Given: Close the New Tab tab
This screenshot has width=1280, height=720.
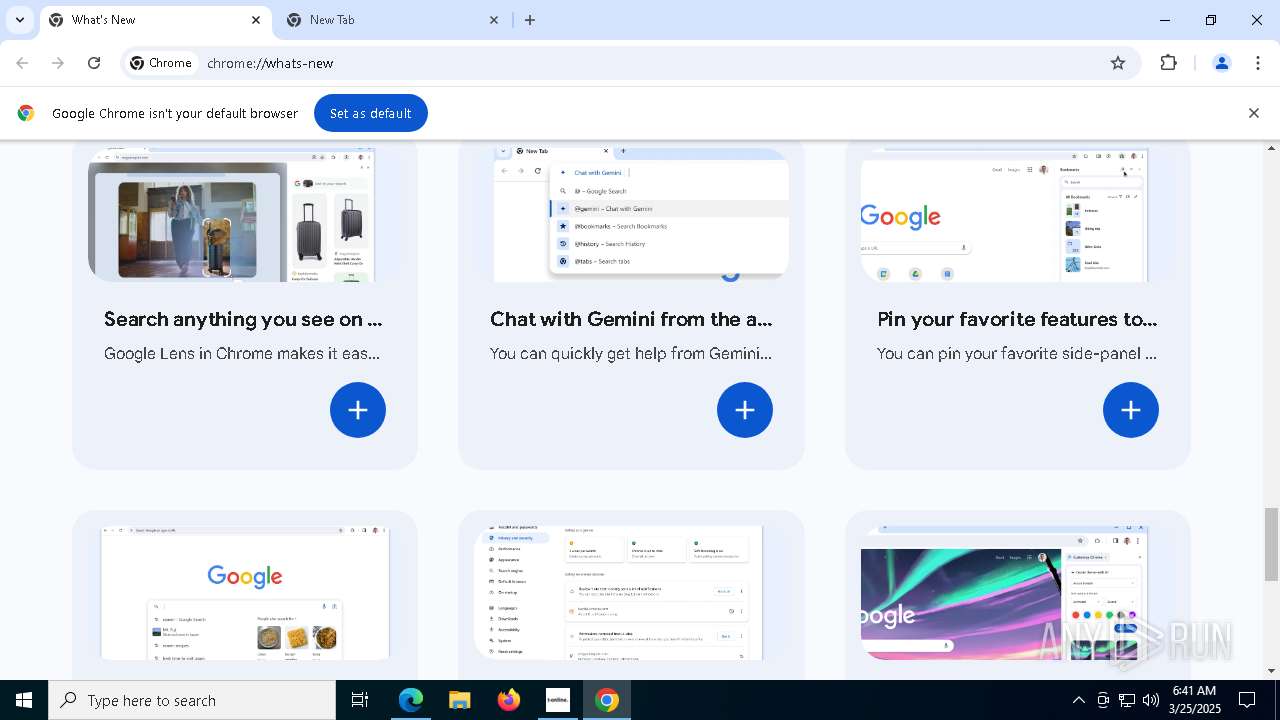Looking at the screenshot, I should pyautogui.click(x=494, y=20).
